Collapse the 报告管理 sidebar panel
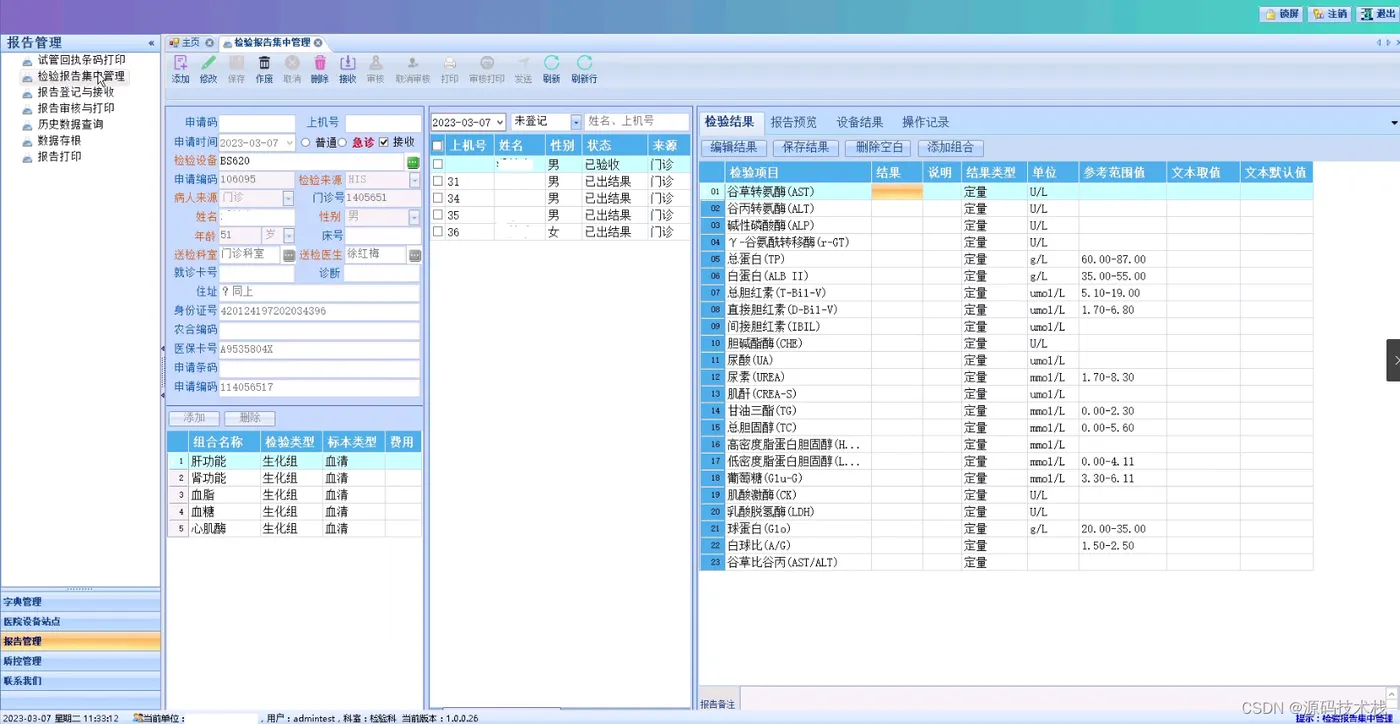The width and height of the screenshot is (1400, 724). [x=151, y=43]
